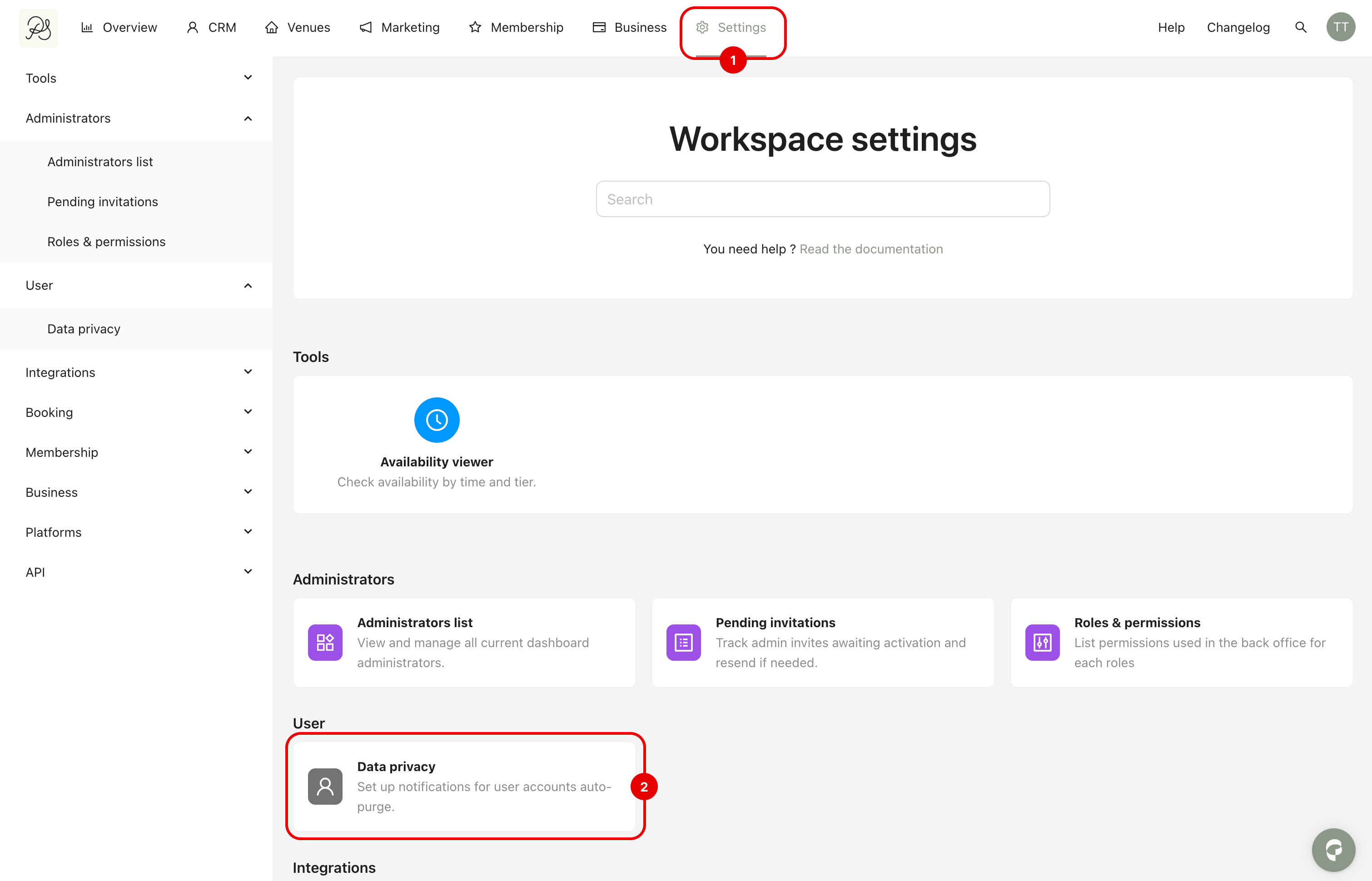Click the Pending invitations list icon
The height and width of the screenshot is (881, 1372).
point(683,643)
